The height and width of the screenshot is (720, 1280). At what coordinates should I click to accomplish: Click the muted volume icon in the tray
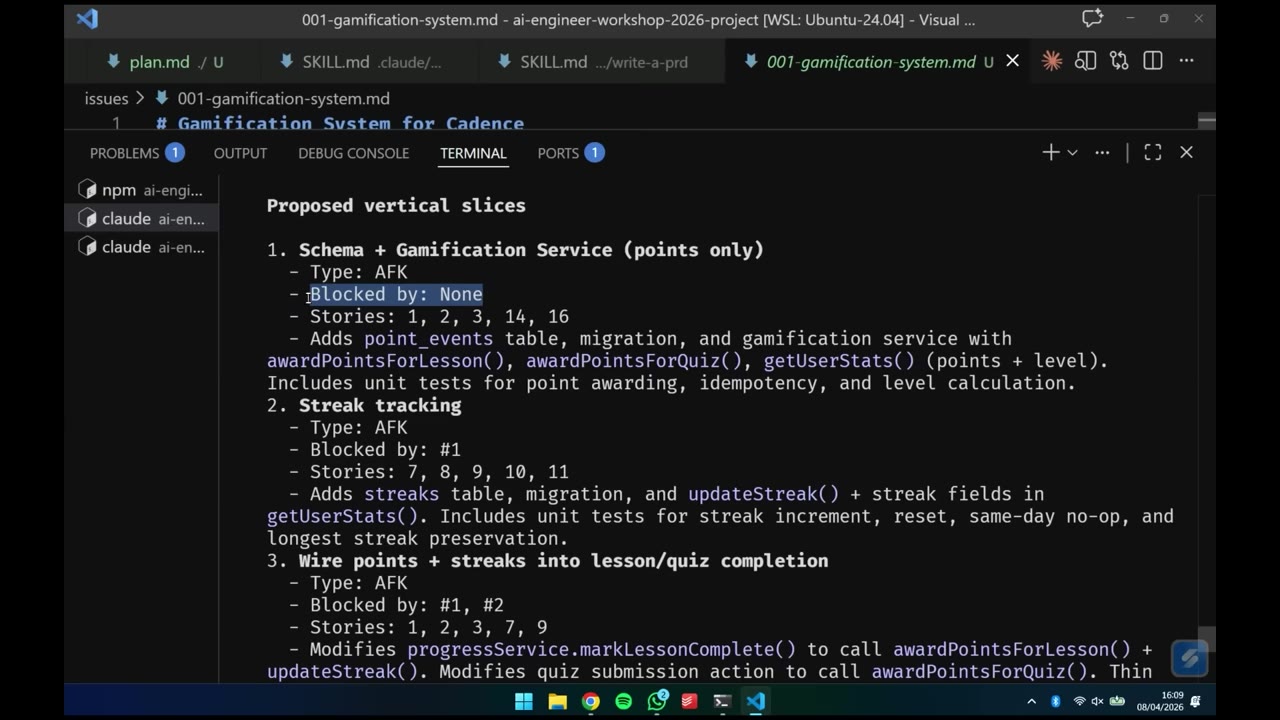(1097, 701)
